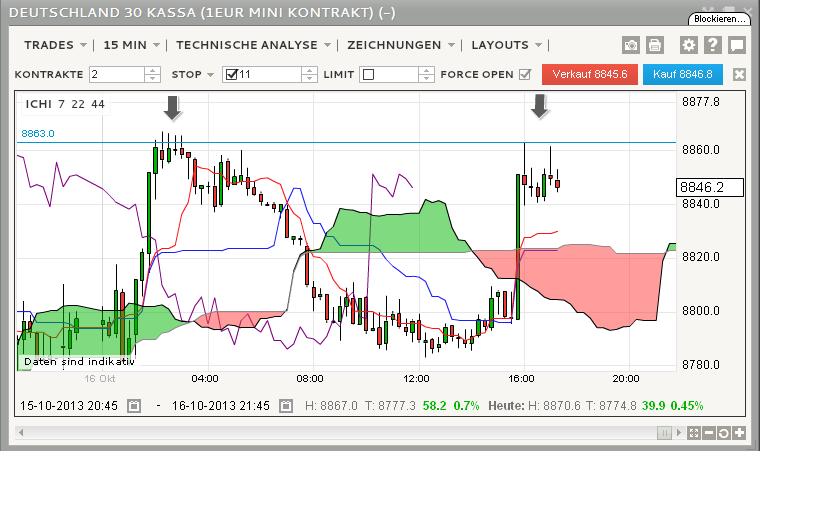Reset chart zoom with the circular arrow icon
The height and width of the screenshot is (525, 840).
[x=723, y=433]
